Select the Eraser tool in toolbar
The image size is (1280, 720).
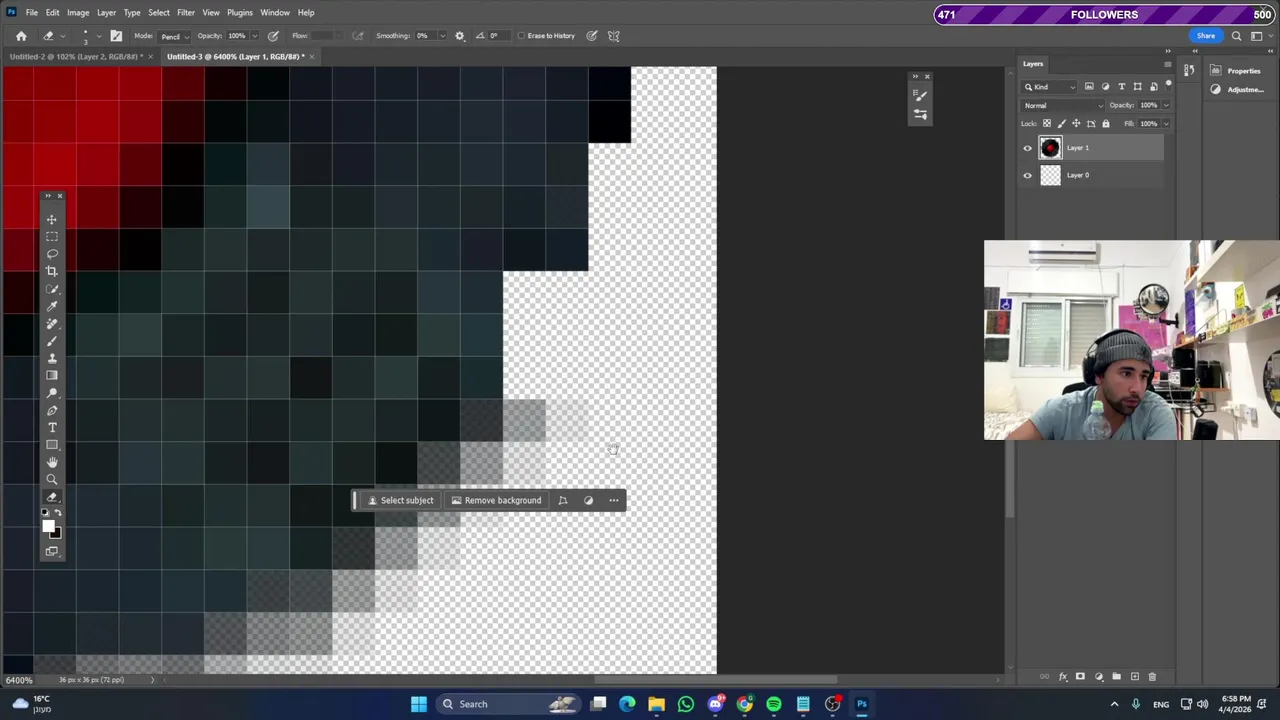point(52,497)
